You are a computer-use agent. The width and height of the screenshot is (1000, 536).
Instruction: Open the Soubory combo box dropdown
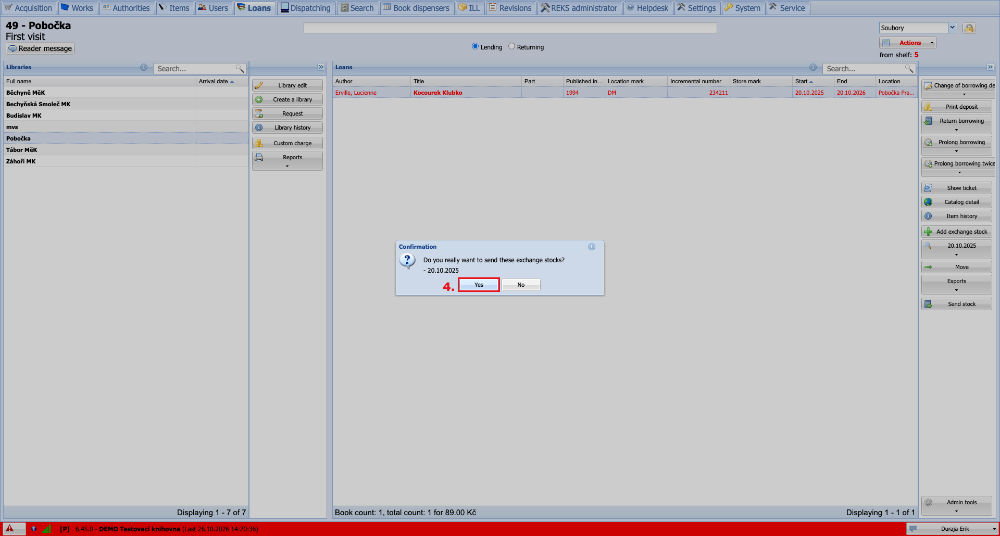coord(952,27)
